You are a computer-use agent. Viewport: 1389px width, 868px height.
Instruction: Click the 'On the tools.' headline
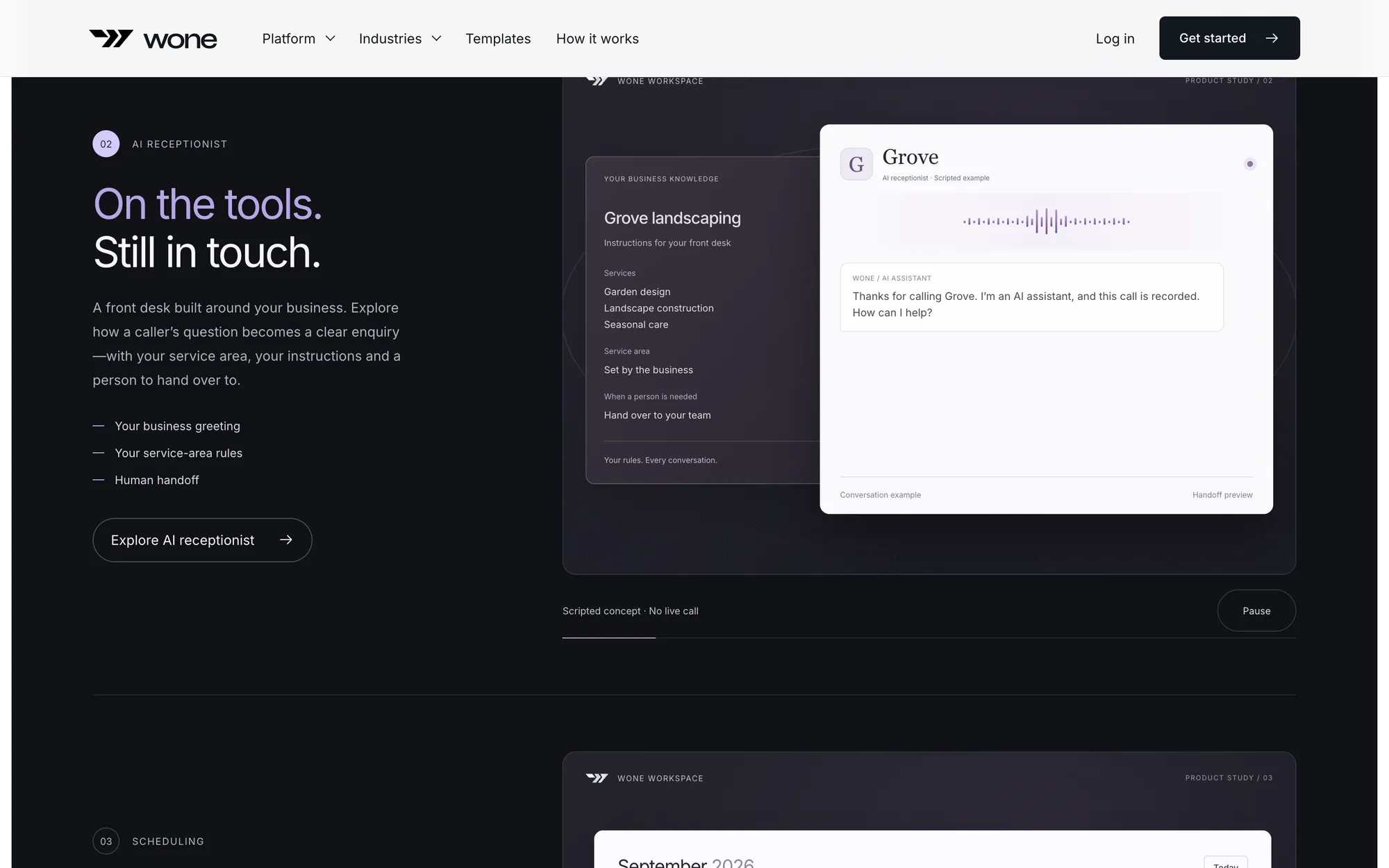tap(208, 204)
